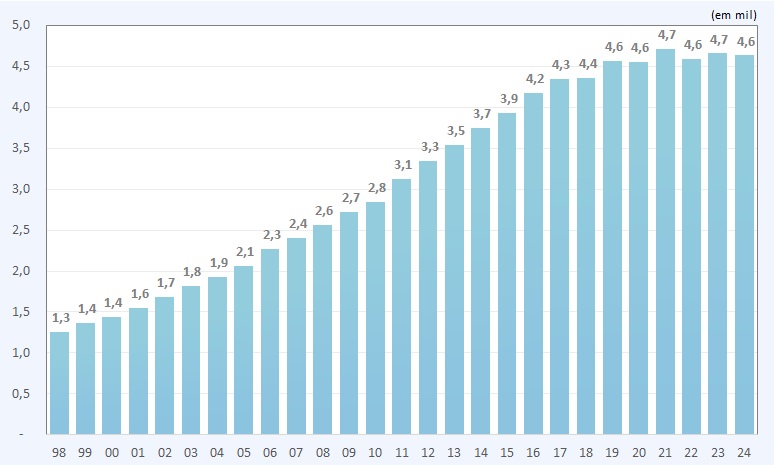Select the bar for year 24
The image size is (774, 465).
(744, 245)
